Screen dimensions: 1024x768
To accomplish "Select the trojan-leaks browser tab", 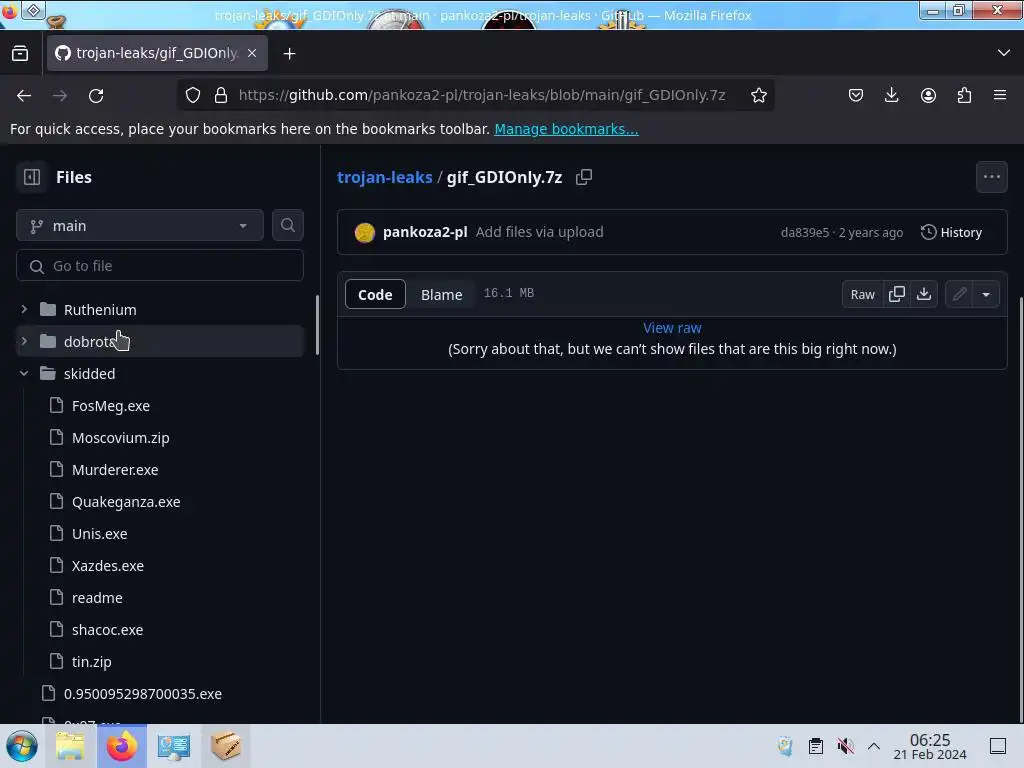I will tap(157, 53).
